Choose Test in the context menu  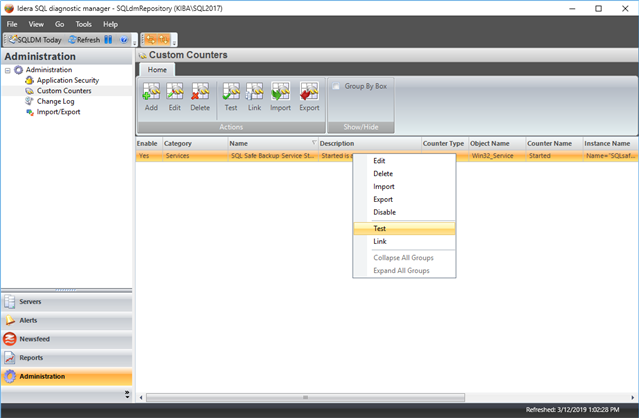(x=404, y=229)
